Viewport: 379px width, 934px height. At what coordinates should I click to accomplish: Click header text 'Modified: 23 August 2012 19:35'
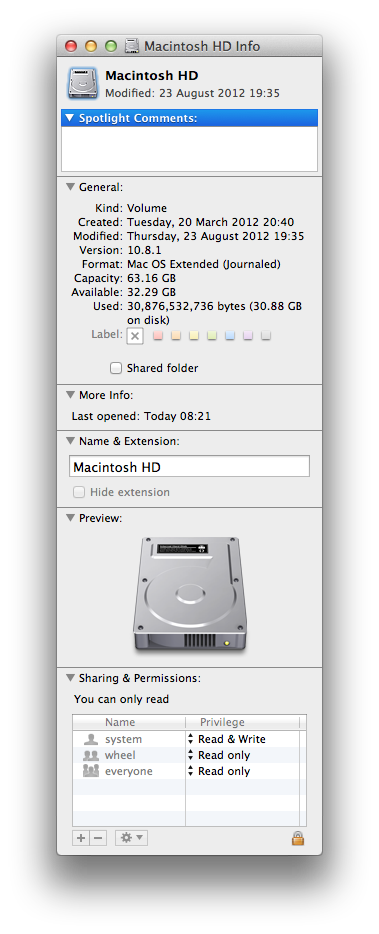(192, 94)
